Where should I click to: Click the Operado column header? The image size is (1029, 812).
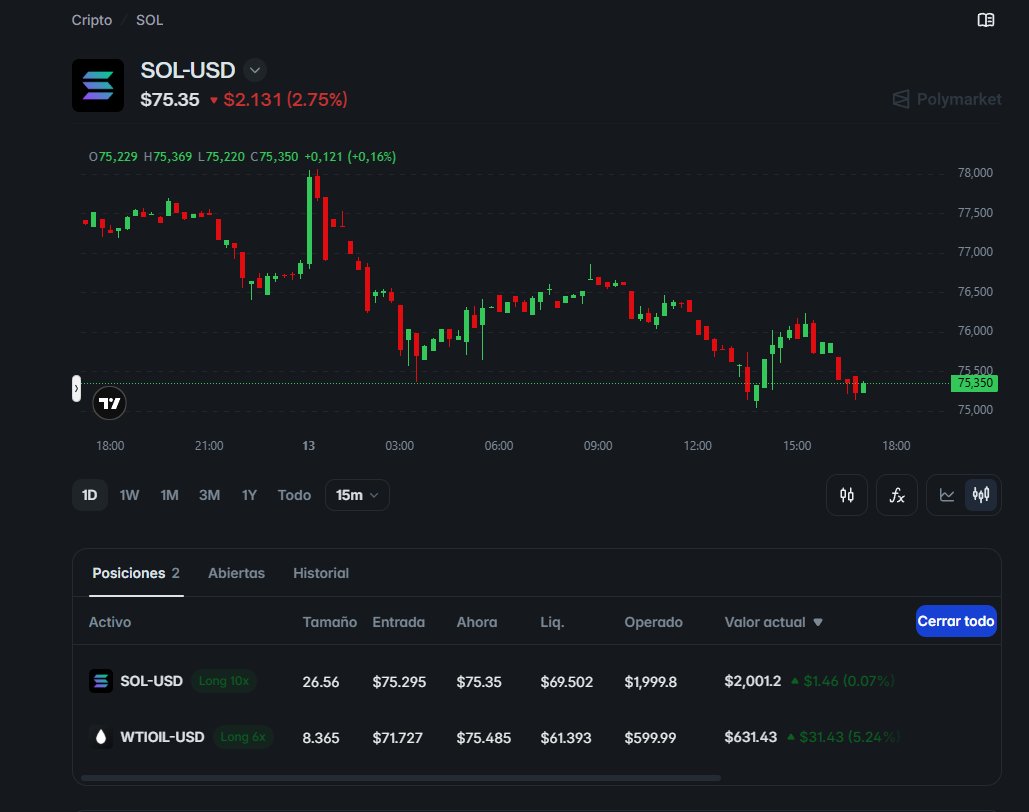pyautogui.click(x=654, y=622)
